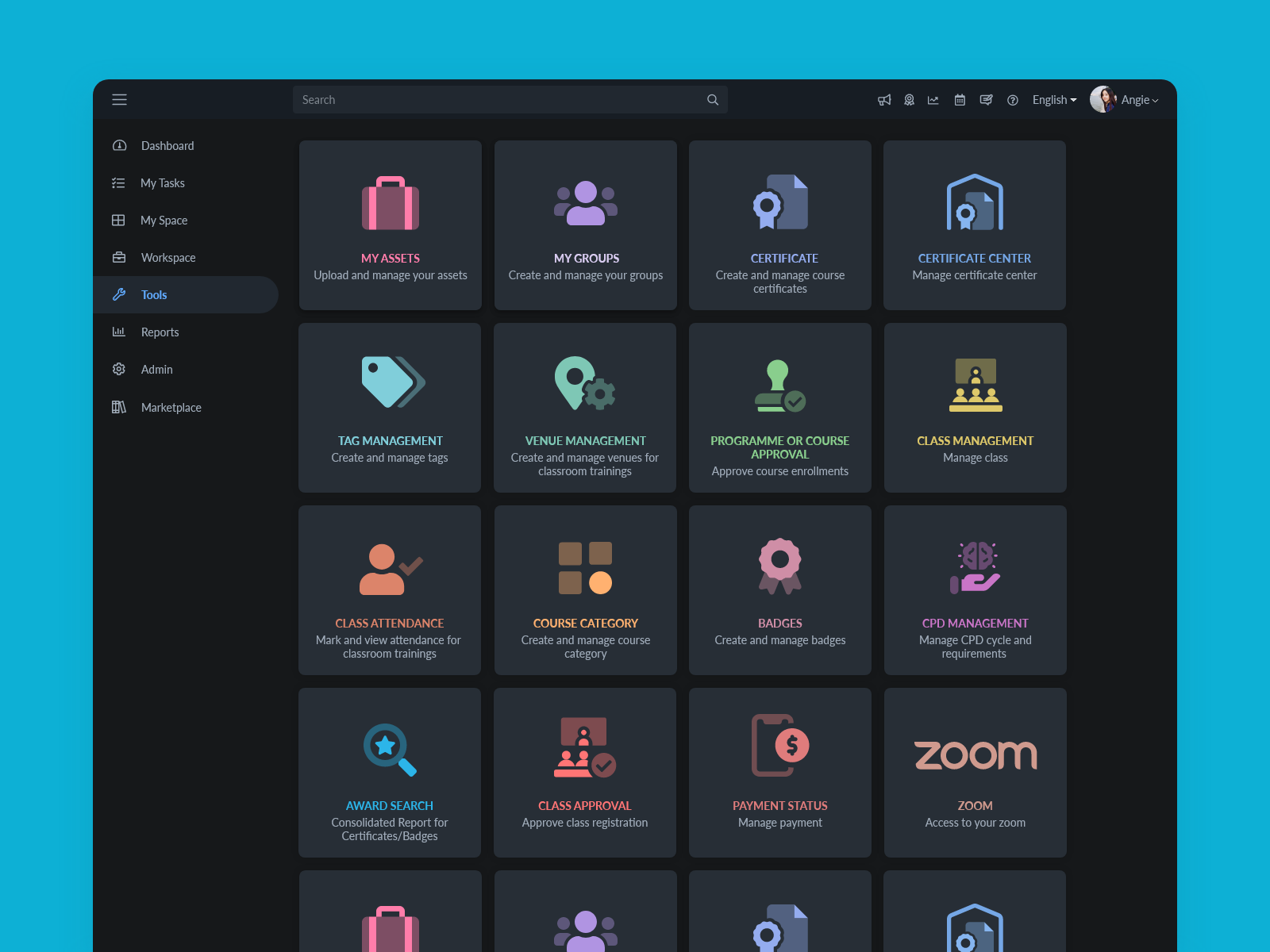Open Workspace in the sidebar
1270x952 pixels.
[186, 258]
